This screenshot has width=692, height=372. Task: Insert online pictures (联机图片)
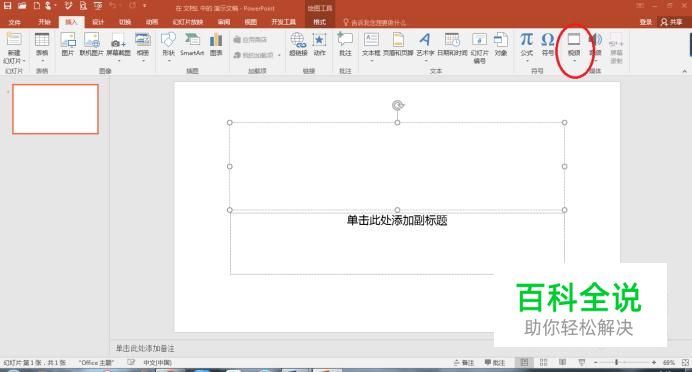91,44
